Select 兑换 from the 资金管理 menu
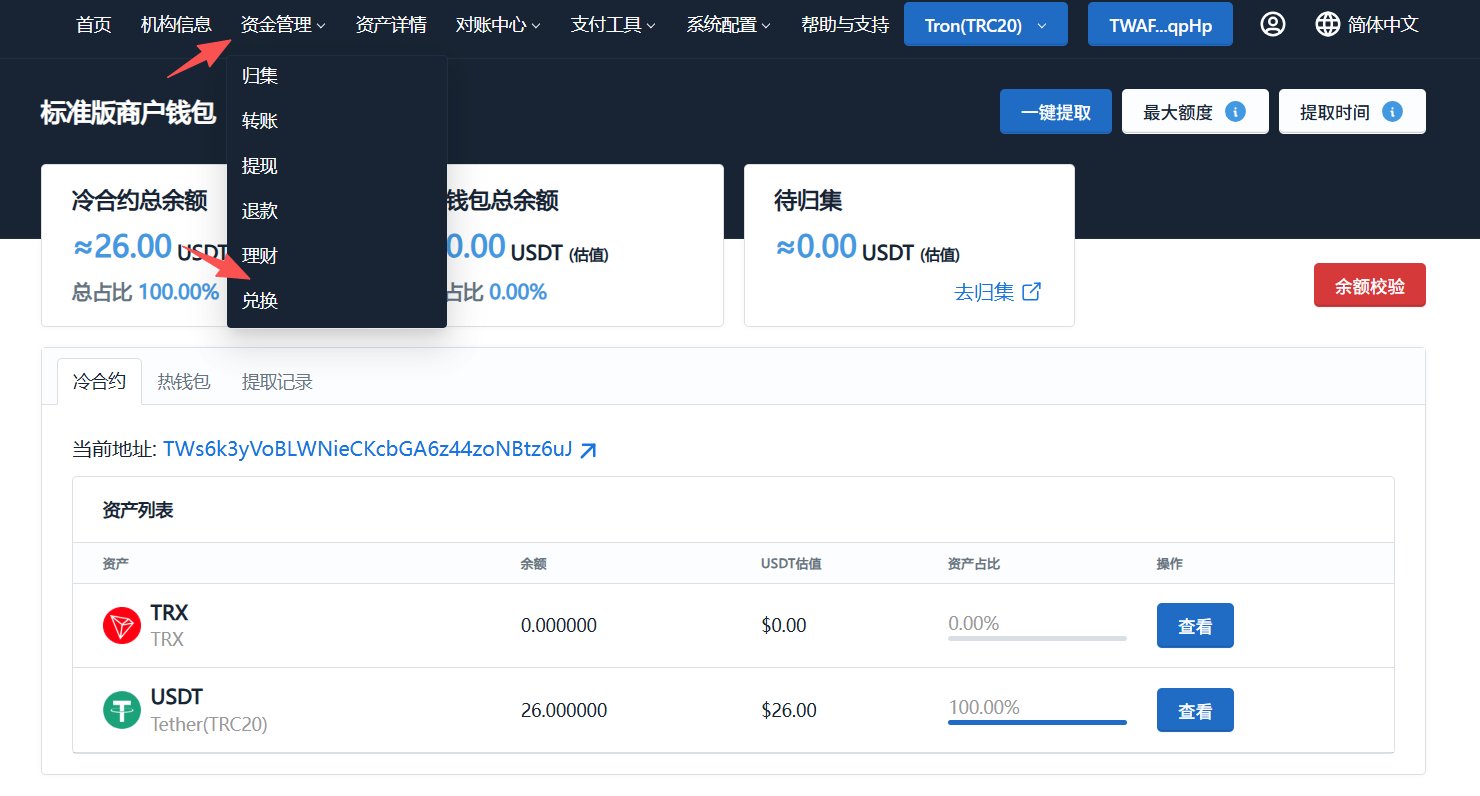This screenshot has height=796, width=1480. (260, 300)
